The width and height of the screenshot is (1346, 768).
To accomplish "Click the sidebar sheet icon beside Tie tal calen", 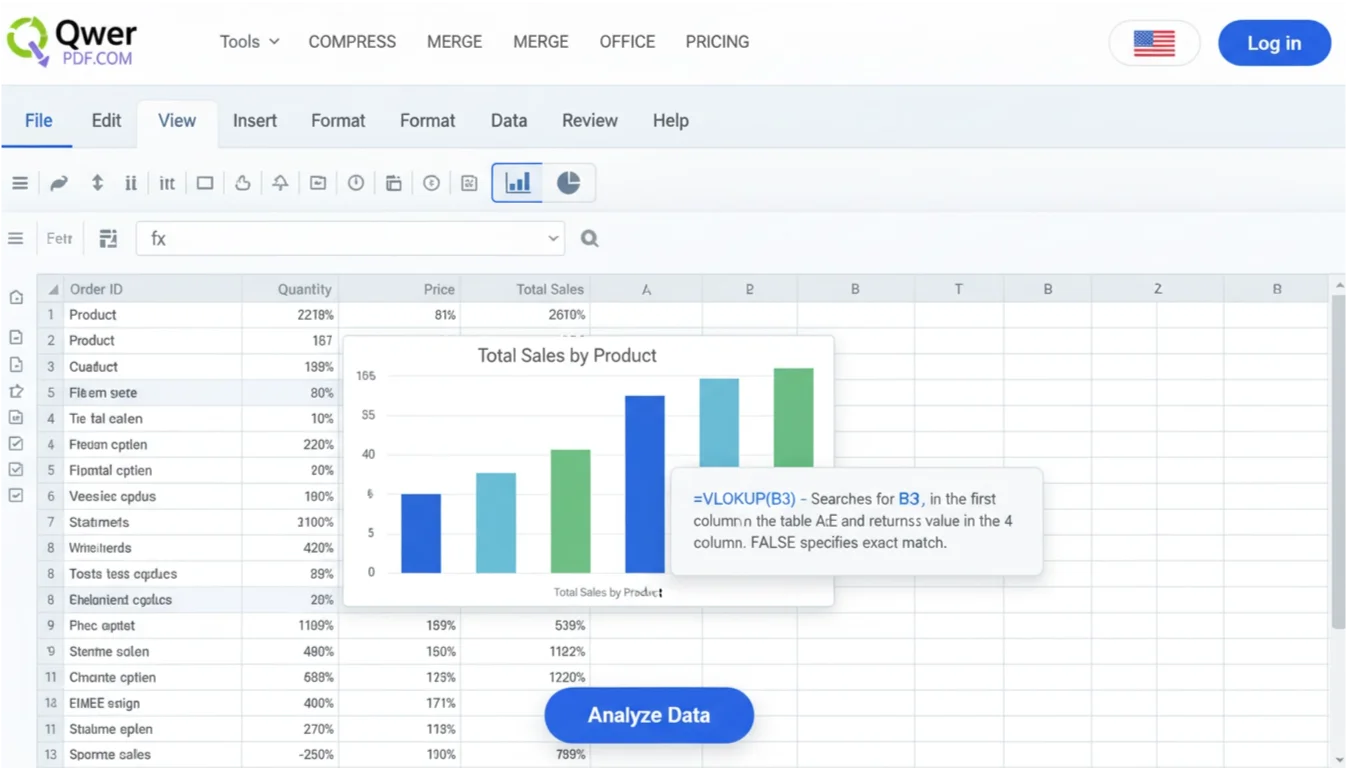I will pos(16,417).
